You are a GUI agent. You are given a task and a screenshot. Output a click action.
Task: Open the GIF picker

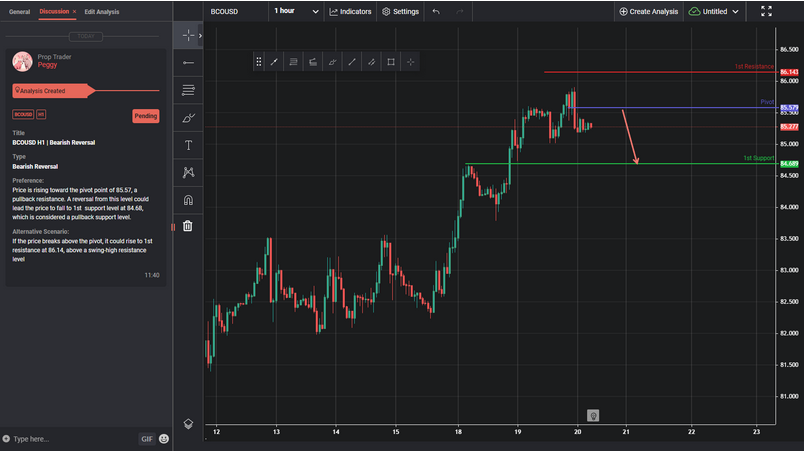pyautogui.click(x=147, y=439)
